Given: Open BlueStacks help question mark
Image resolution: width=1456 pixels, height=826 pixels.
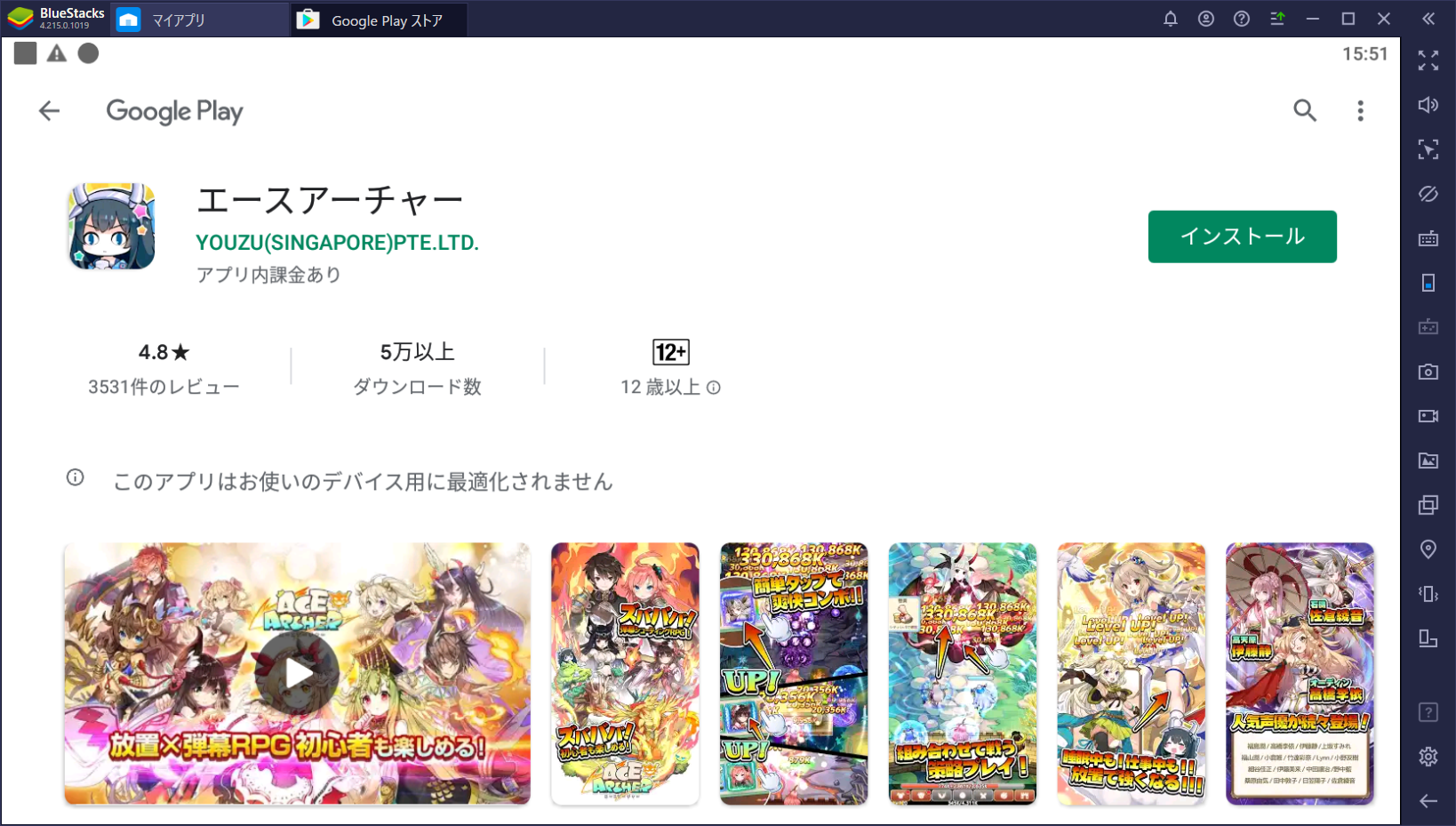Looking at the screenshot, I should (x=1242, y=19).
